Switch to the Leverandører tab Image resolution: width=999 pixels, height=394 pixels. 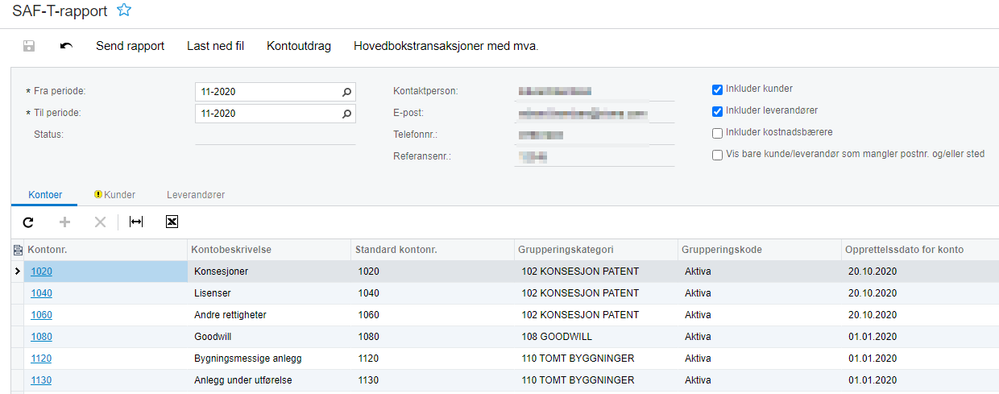pos(196,194)
